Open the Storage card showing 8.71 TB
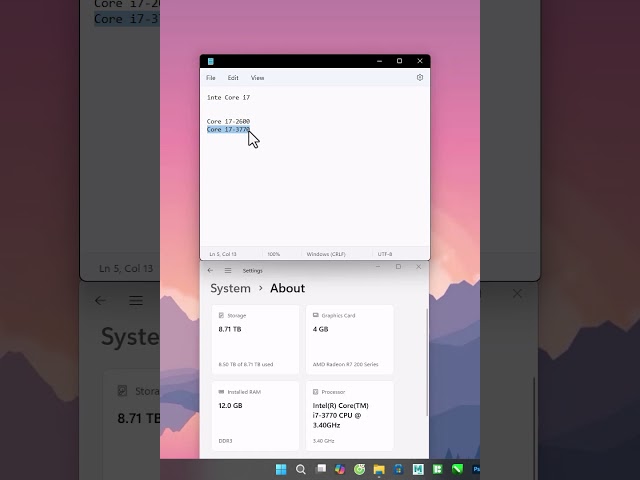Screen dimensions: 640x480 click(256, 339)
